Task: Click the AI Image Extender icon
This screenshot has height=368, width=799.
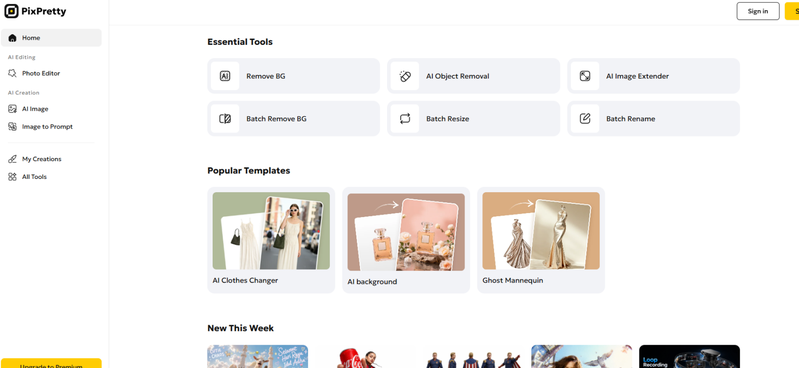Action: [x=584, y=76]
